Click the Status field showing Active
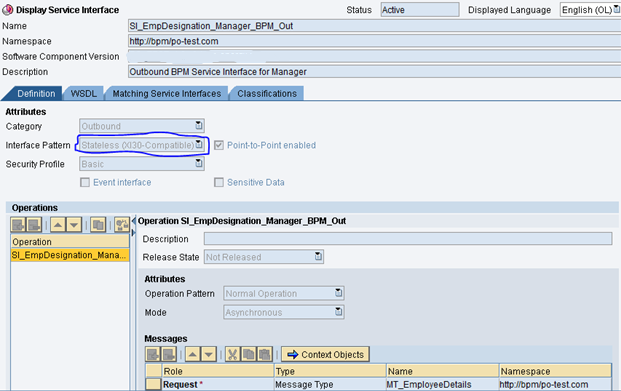 [x=420, y=10]
